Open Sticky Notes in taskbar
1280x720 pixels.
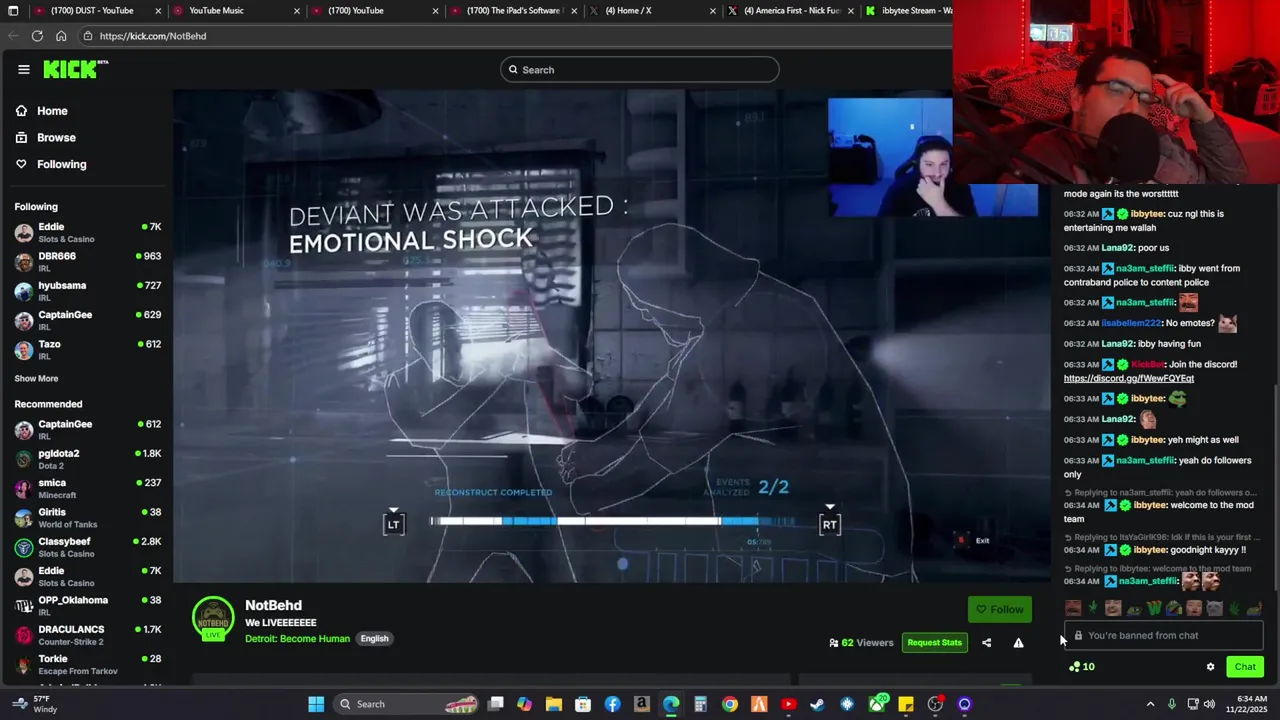906,704
